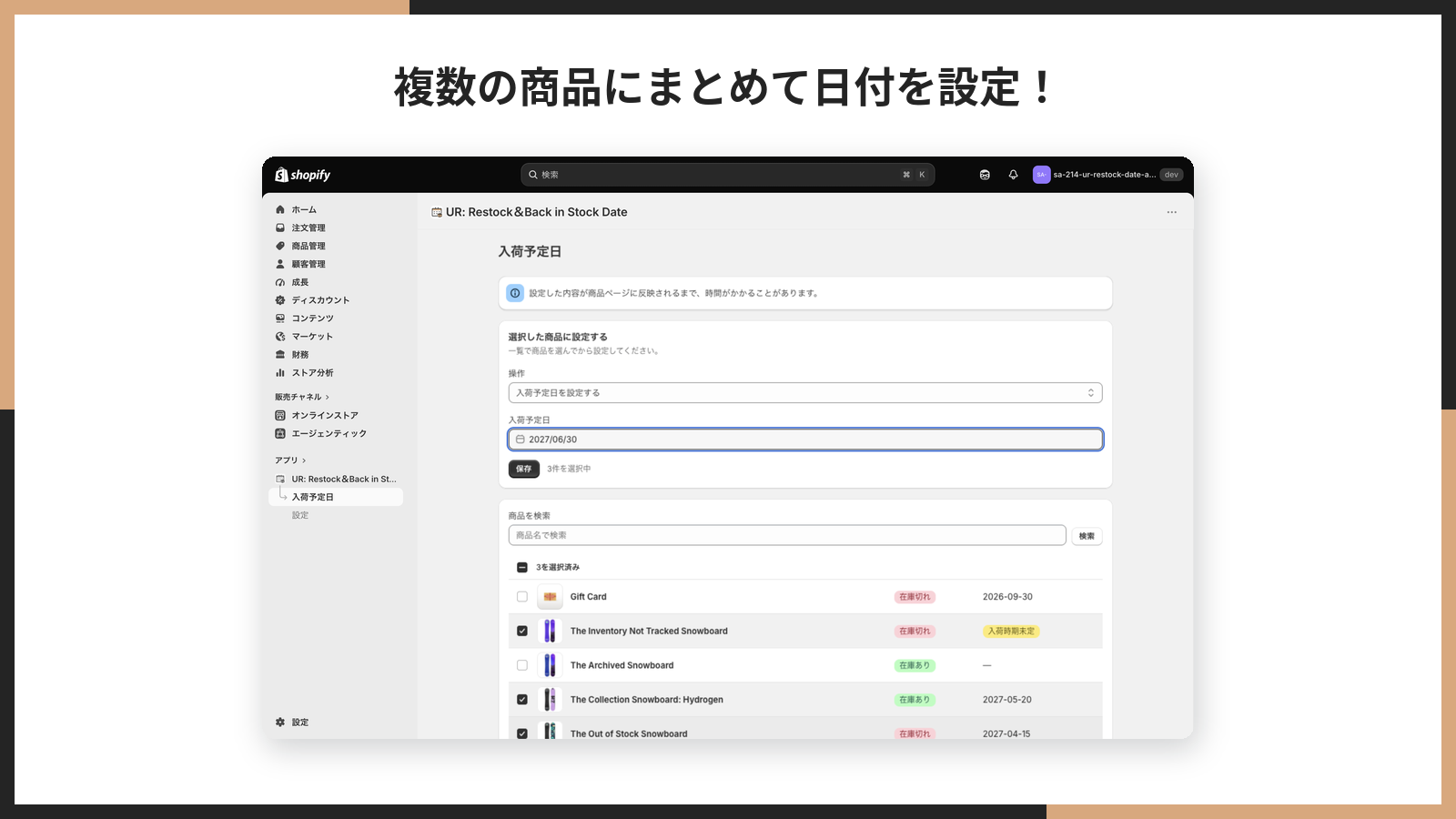Open the app's 設定 sub-item
The width and height of the screenshot is (1456, 819).
click(300, 515)
